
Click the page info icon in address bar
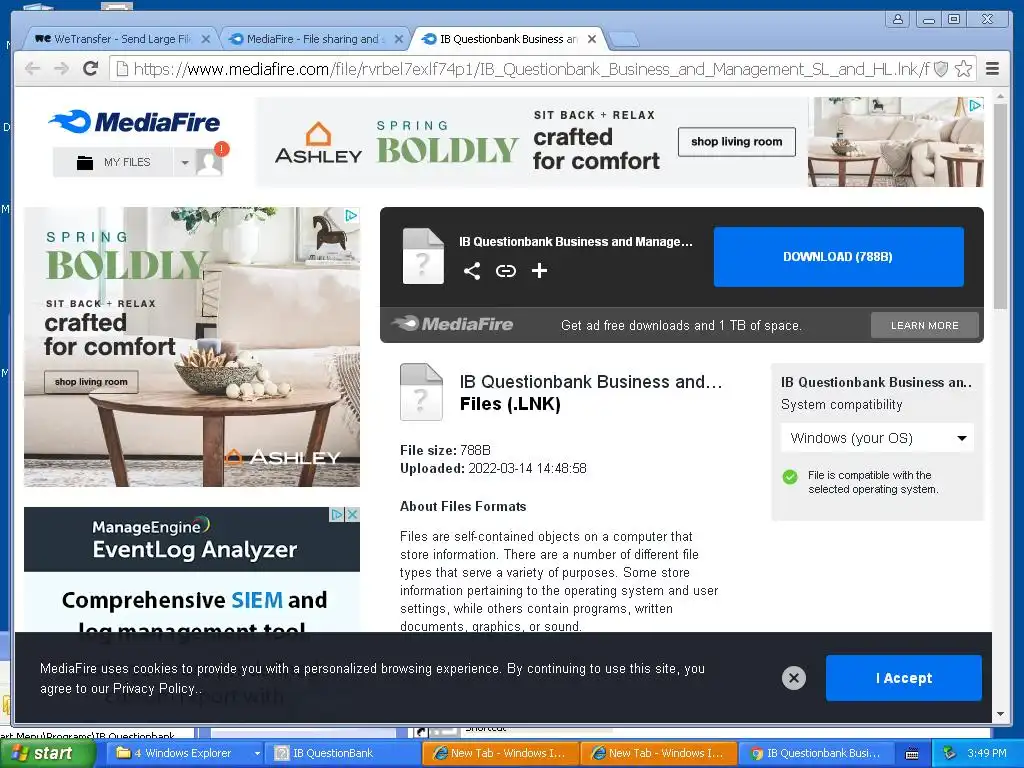(x=121, y=69)
